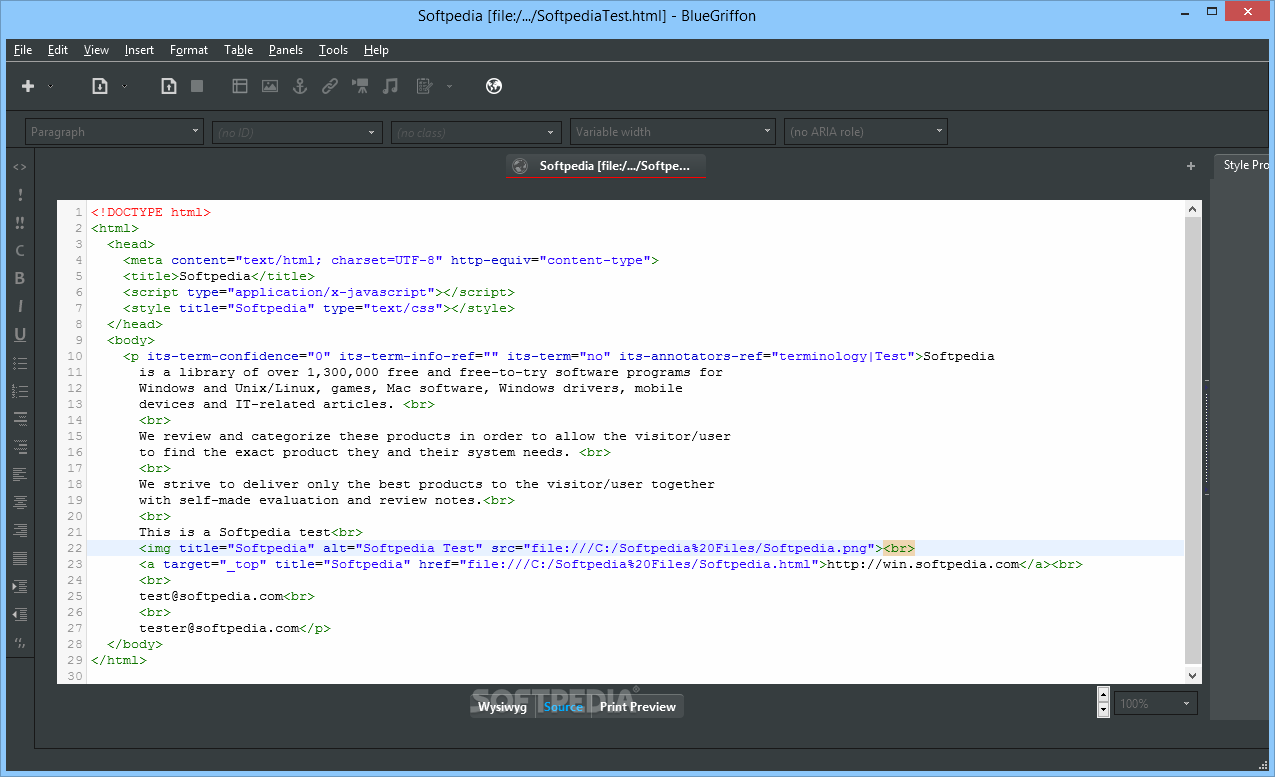
Task: Open the File menu
Action: click(23, 50)
